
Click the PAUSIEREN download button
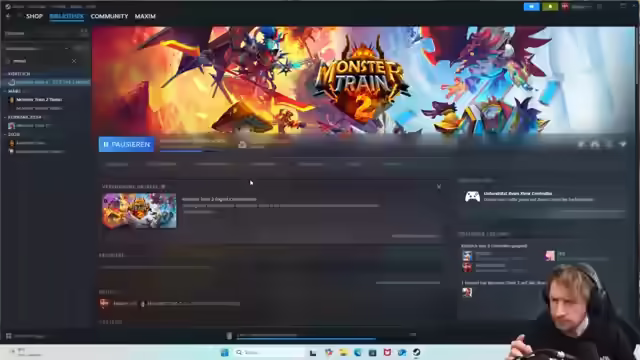(127, 144)
